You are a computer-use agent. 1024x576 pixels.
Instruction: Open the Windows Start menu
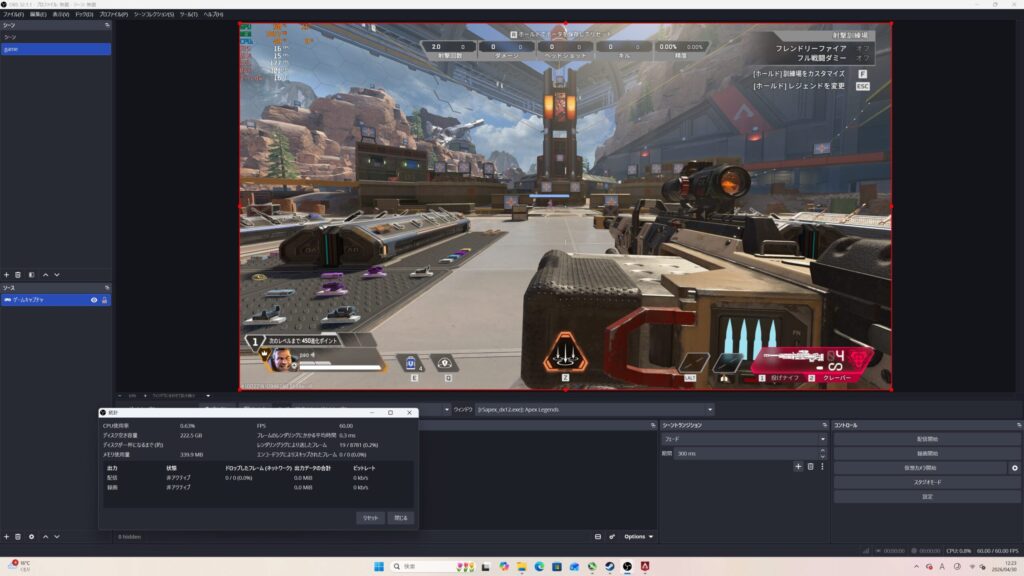[x=378, y=566]
